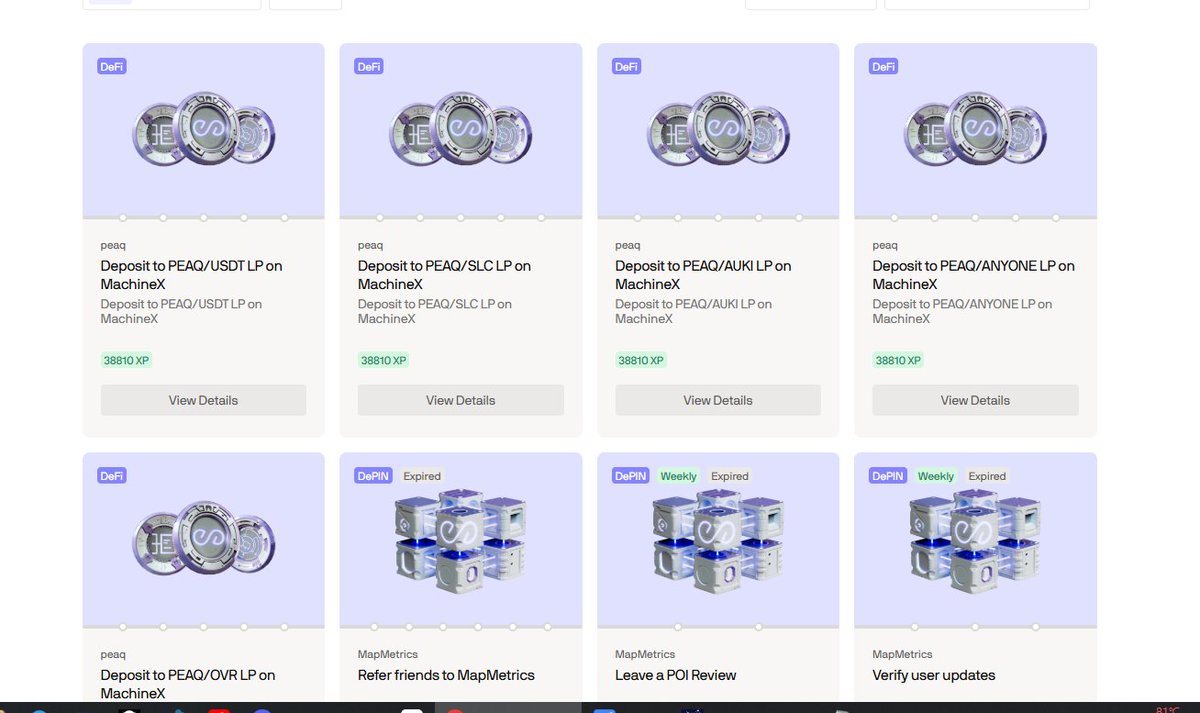Click the coin artwork on PEAQ/USDT LP card
Image resolution: width=1200 pixels, height=713 pixels.
(x=204, y=131)
